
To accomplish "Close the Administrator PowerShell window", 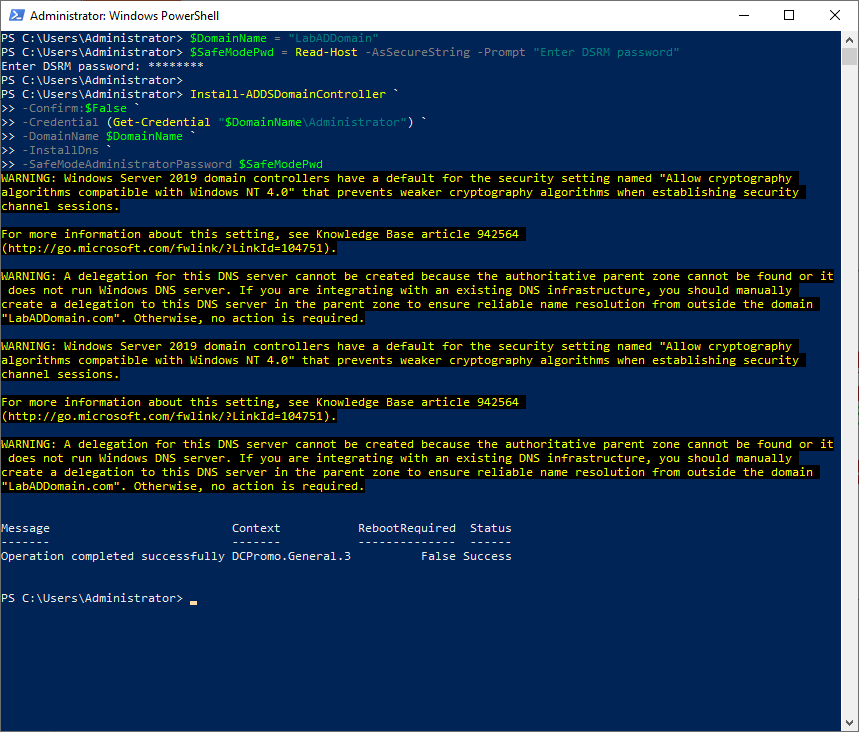I will point(835,16).
